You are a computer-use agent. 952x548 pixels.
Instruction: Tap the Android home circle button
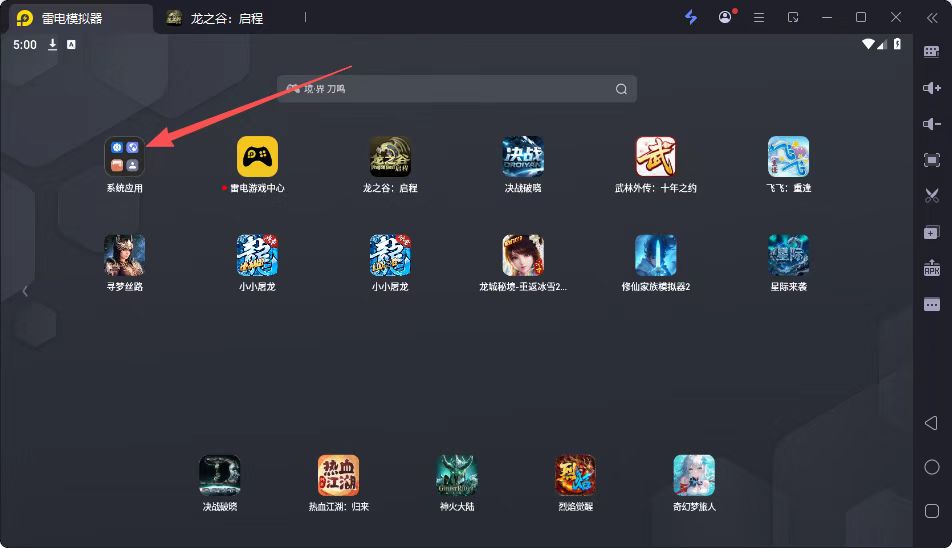(931, 467)
